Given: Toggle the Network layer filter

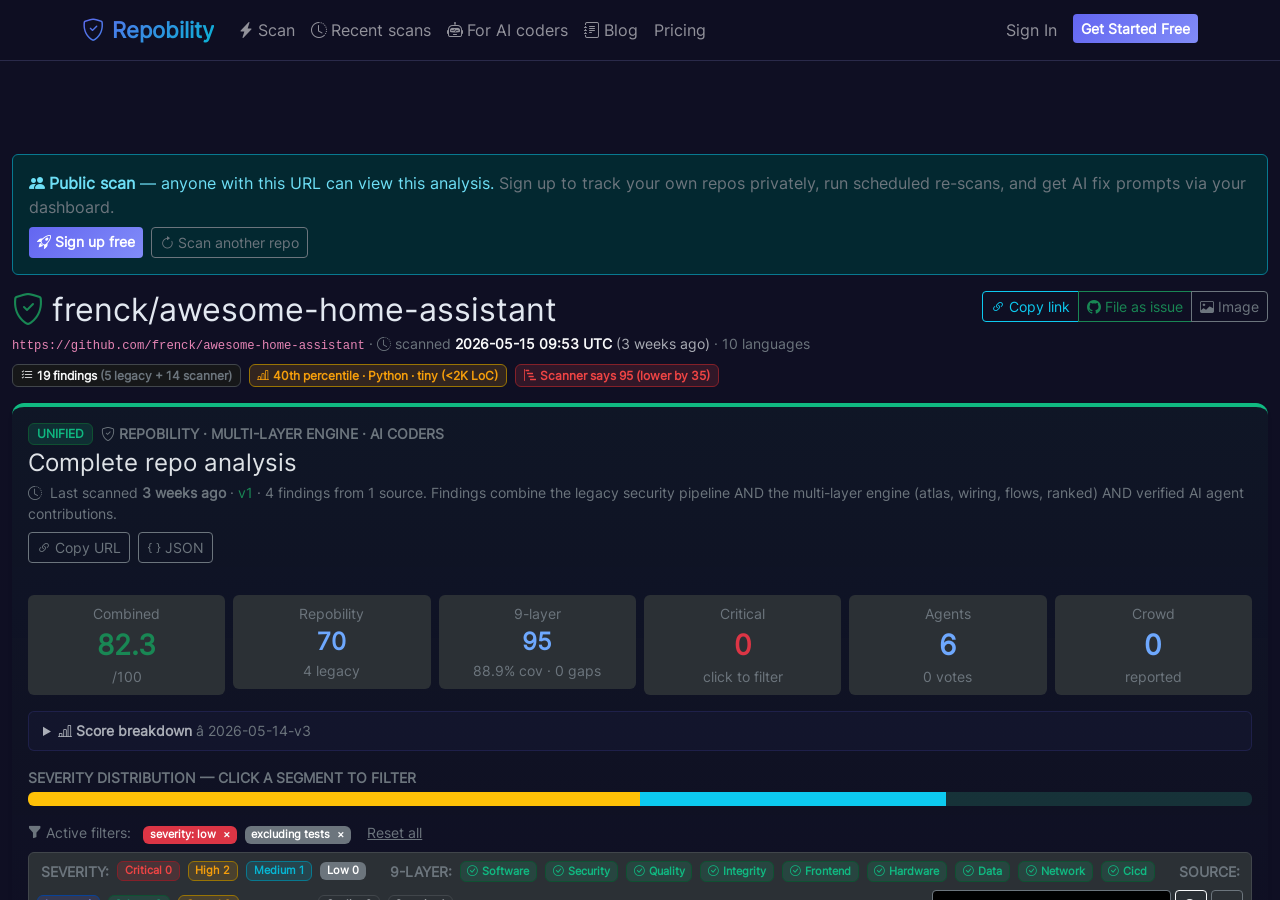Looking at the screenshot, I should click(x=1055, y=871).
